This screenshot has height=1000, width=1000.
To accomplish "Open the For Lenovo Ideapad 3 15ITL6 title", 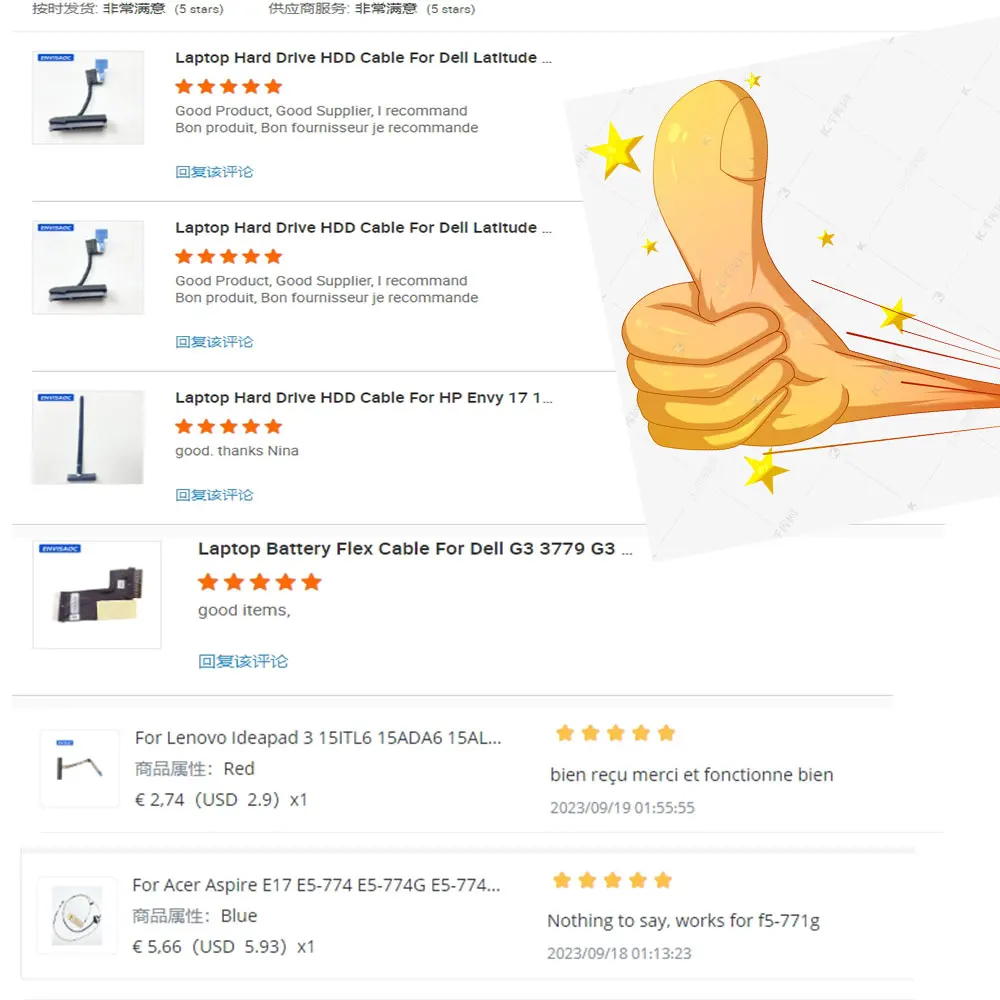I will (x=318, y=738).
